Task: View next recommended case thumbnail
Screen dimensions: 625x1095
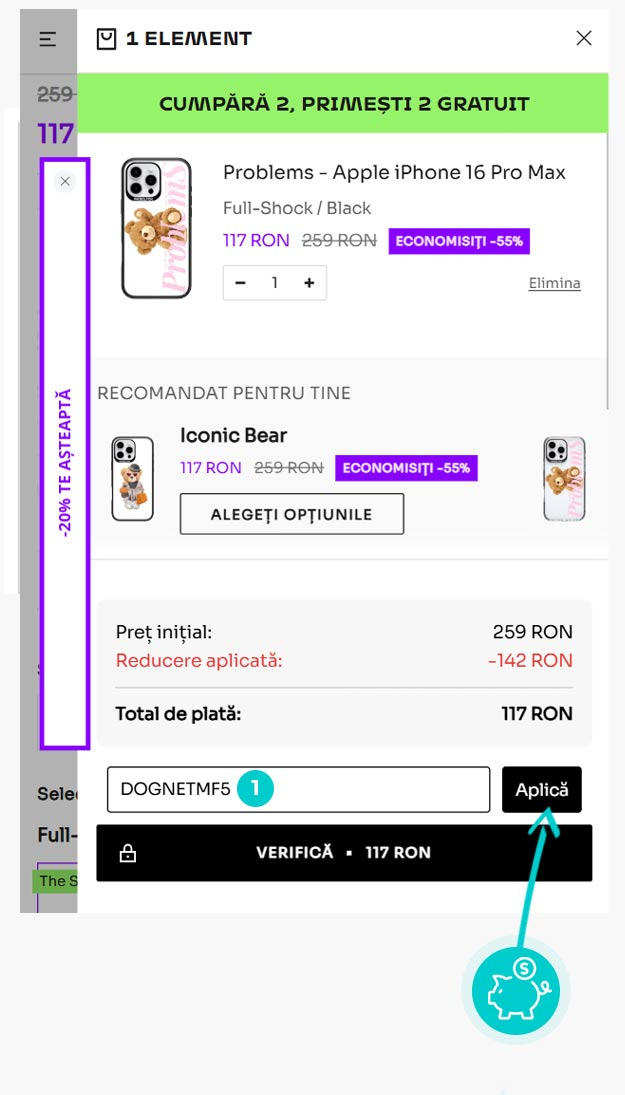Action: click(564, 478)
